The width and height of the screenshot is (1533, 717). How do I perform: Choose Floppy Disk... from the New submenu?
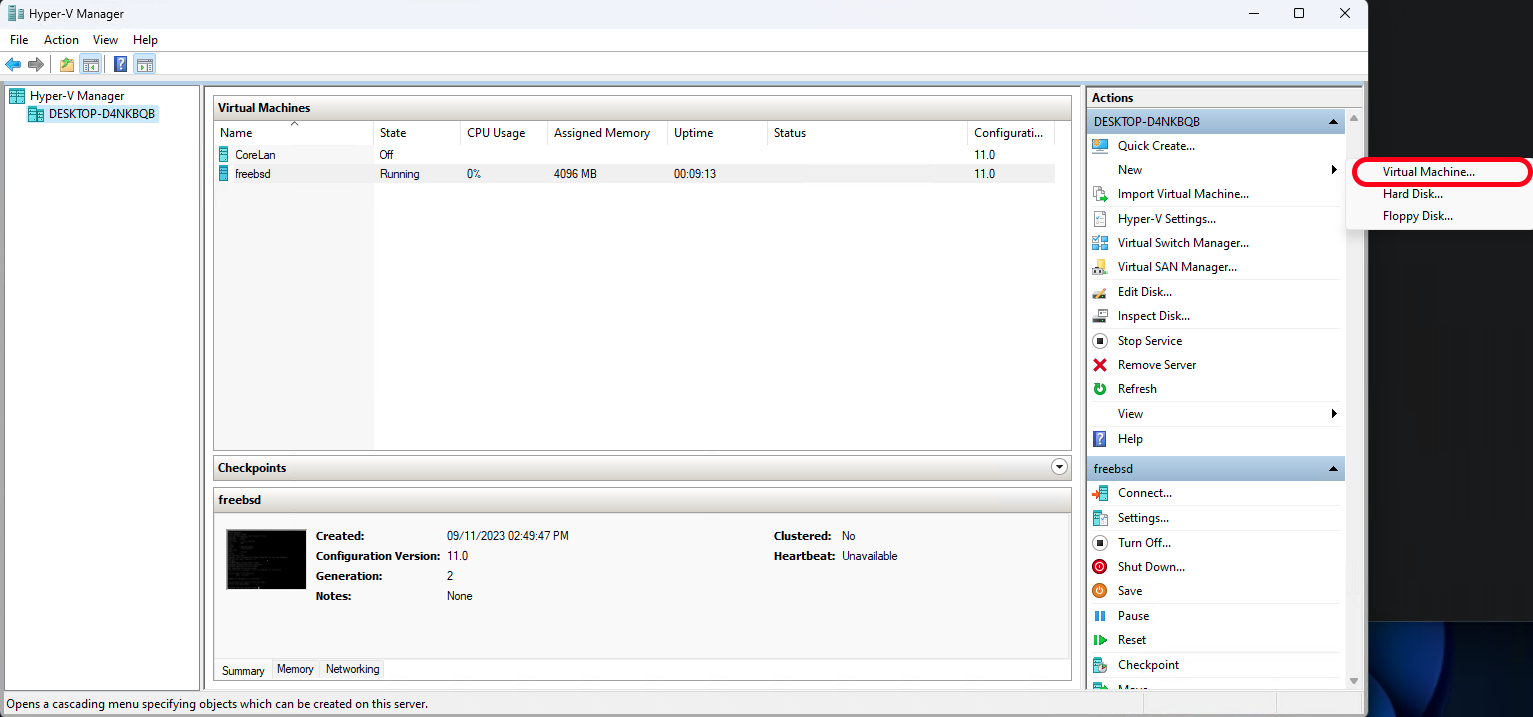(x=1417, y=216)
